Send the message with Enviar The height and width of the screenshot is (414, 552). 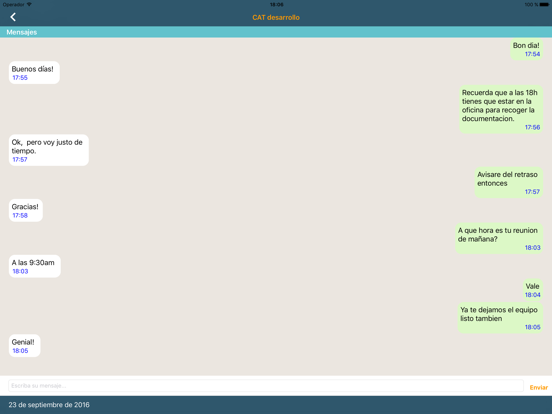[x=538, y=387]
